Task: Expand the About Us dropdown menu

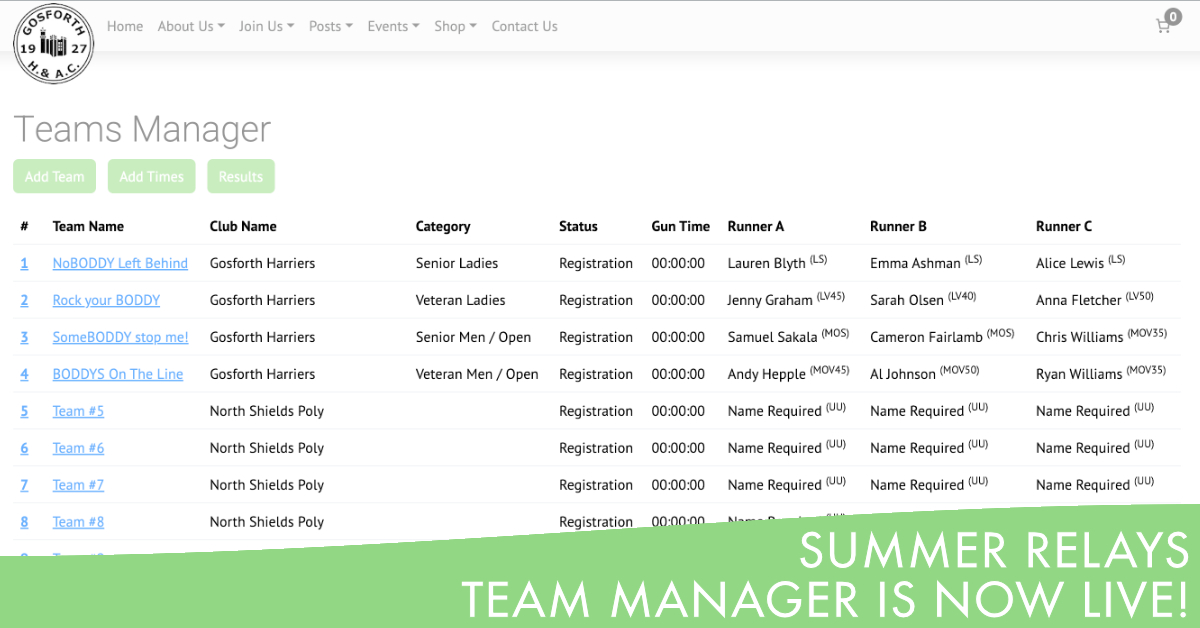Action: (191, 26)
